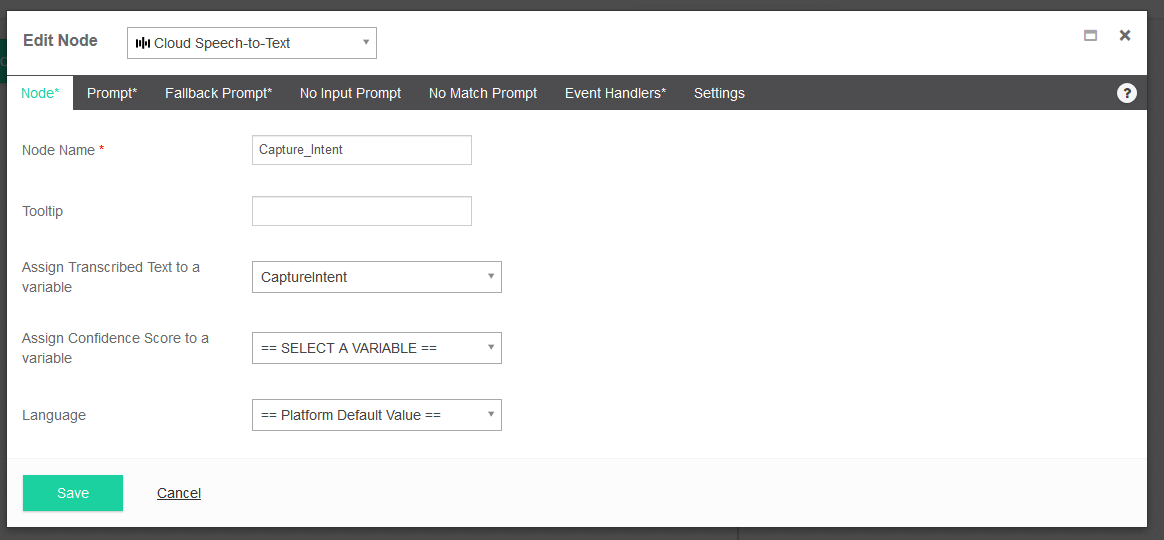Click the Cloud Speech-to-Text waveform icon

tap(143, 43)
